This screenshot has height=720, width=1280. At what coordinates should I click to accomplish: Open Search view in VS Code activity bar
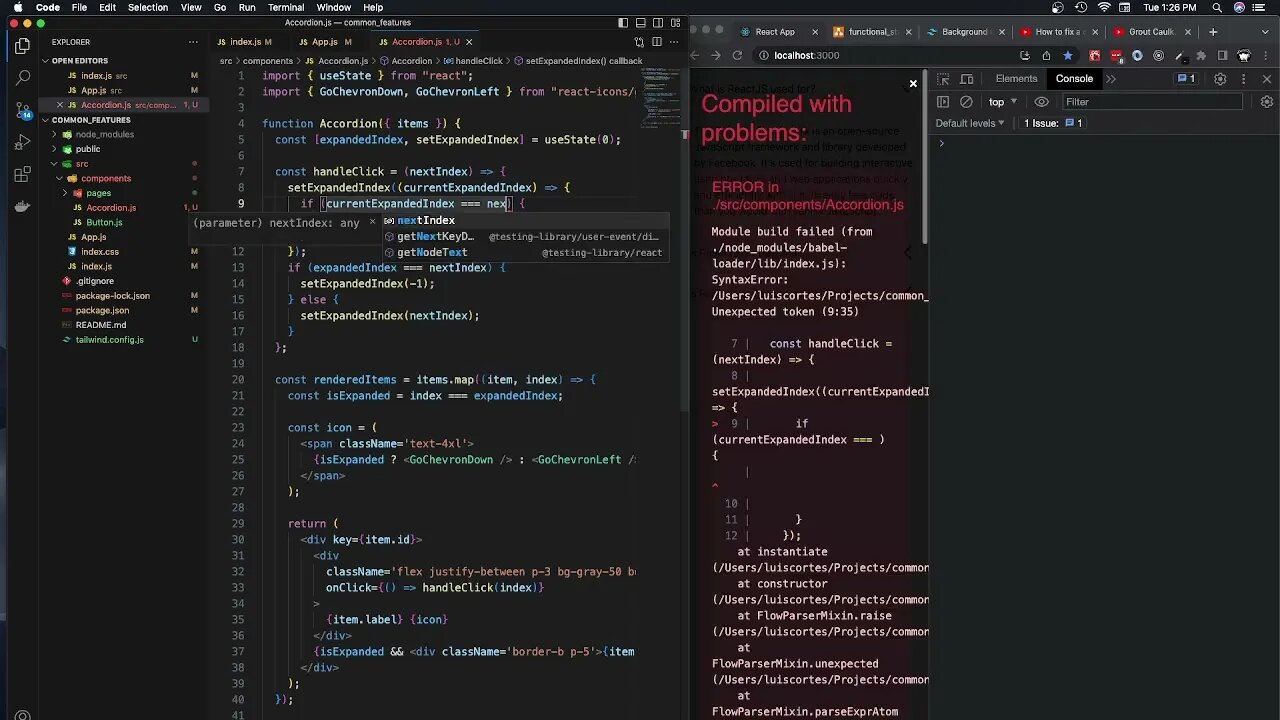[22, 78]
